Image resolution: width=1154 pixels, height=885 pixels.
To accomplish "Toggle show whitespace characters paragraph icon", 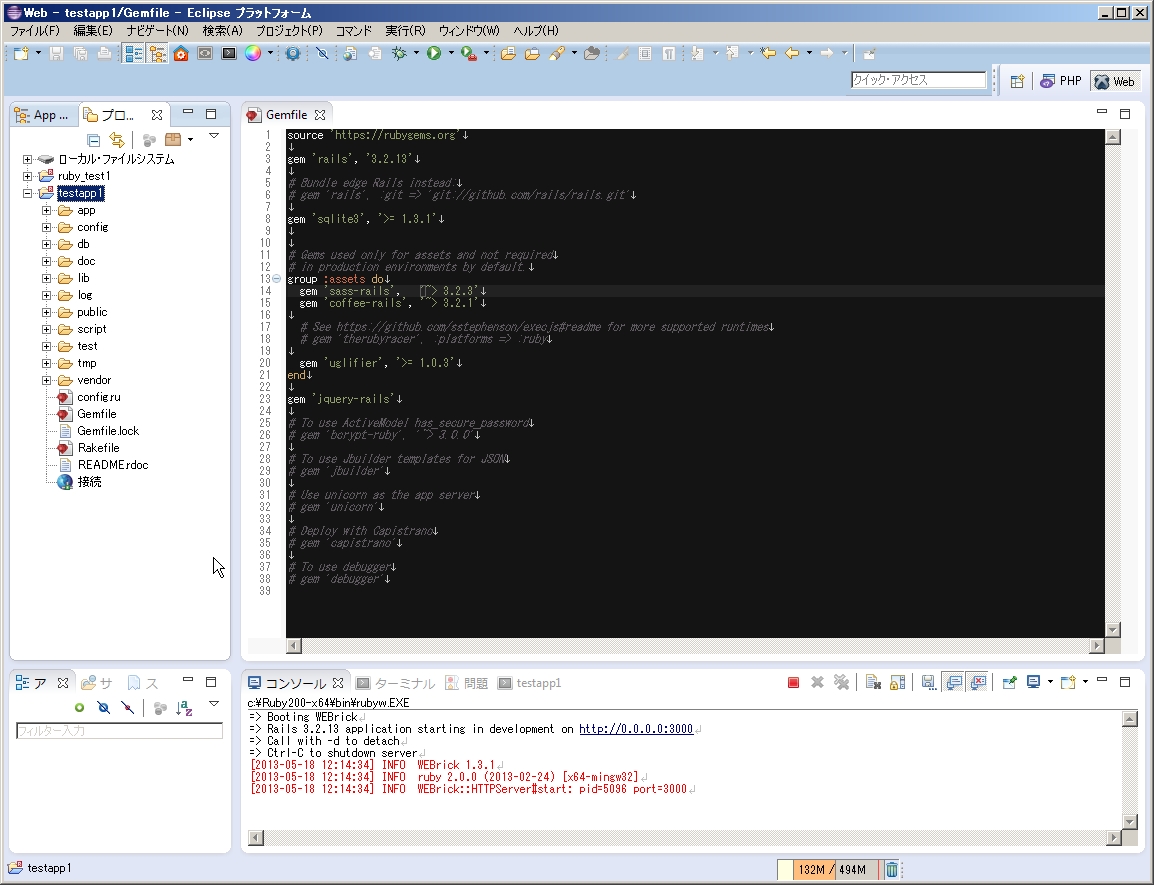I will pos(668,53).
